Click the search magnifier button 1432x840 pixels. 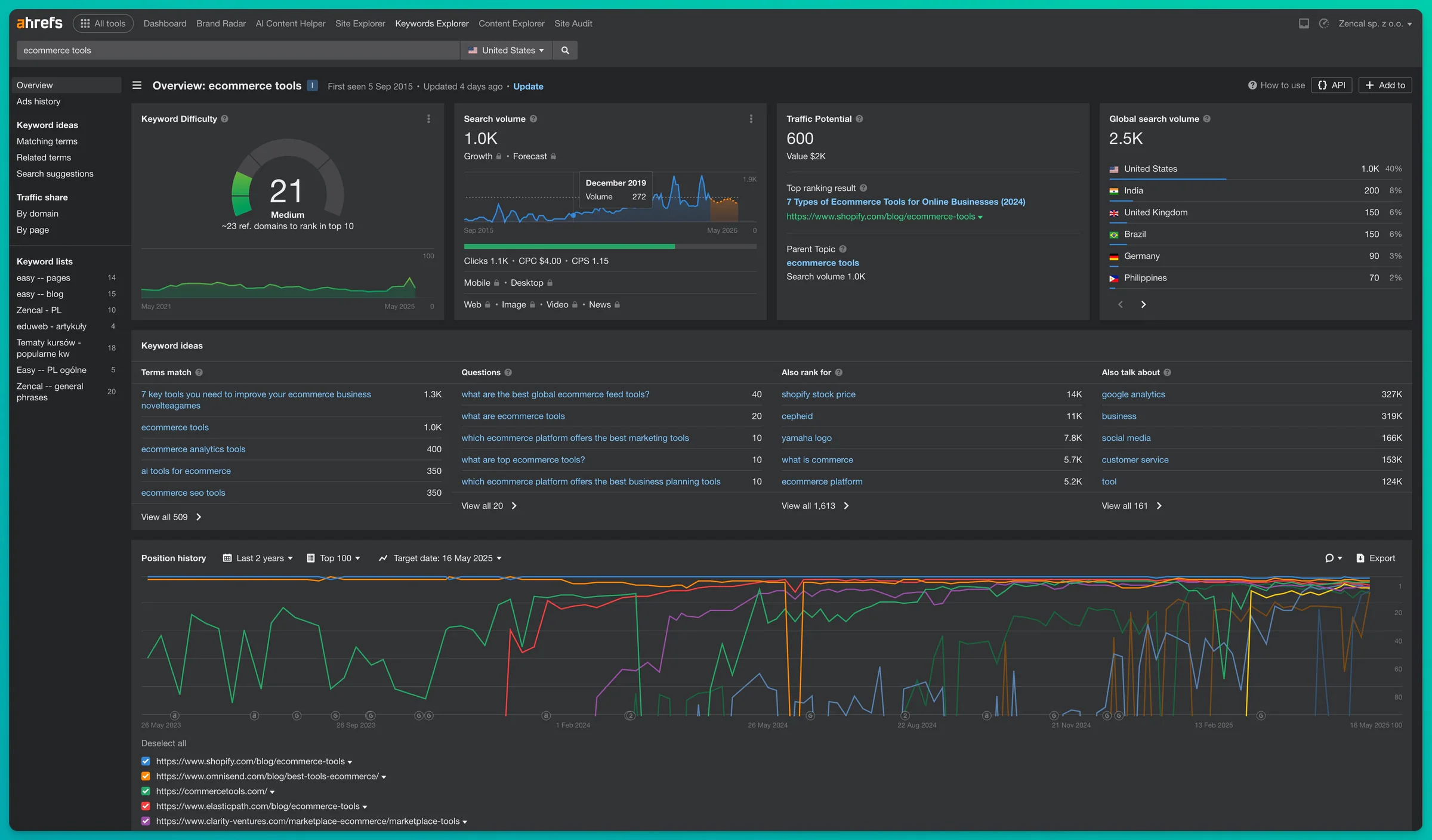pyautogui.click(x=565, y=50)
